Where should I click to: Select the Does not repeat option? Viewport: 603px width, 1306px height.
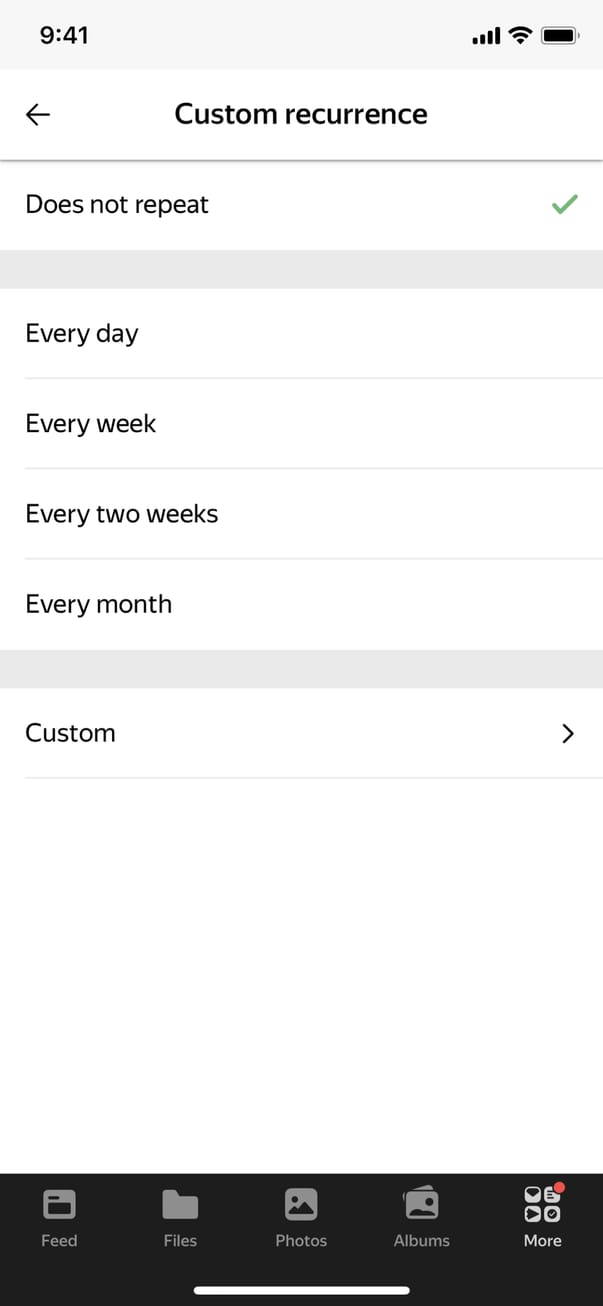[117, 205]
